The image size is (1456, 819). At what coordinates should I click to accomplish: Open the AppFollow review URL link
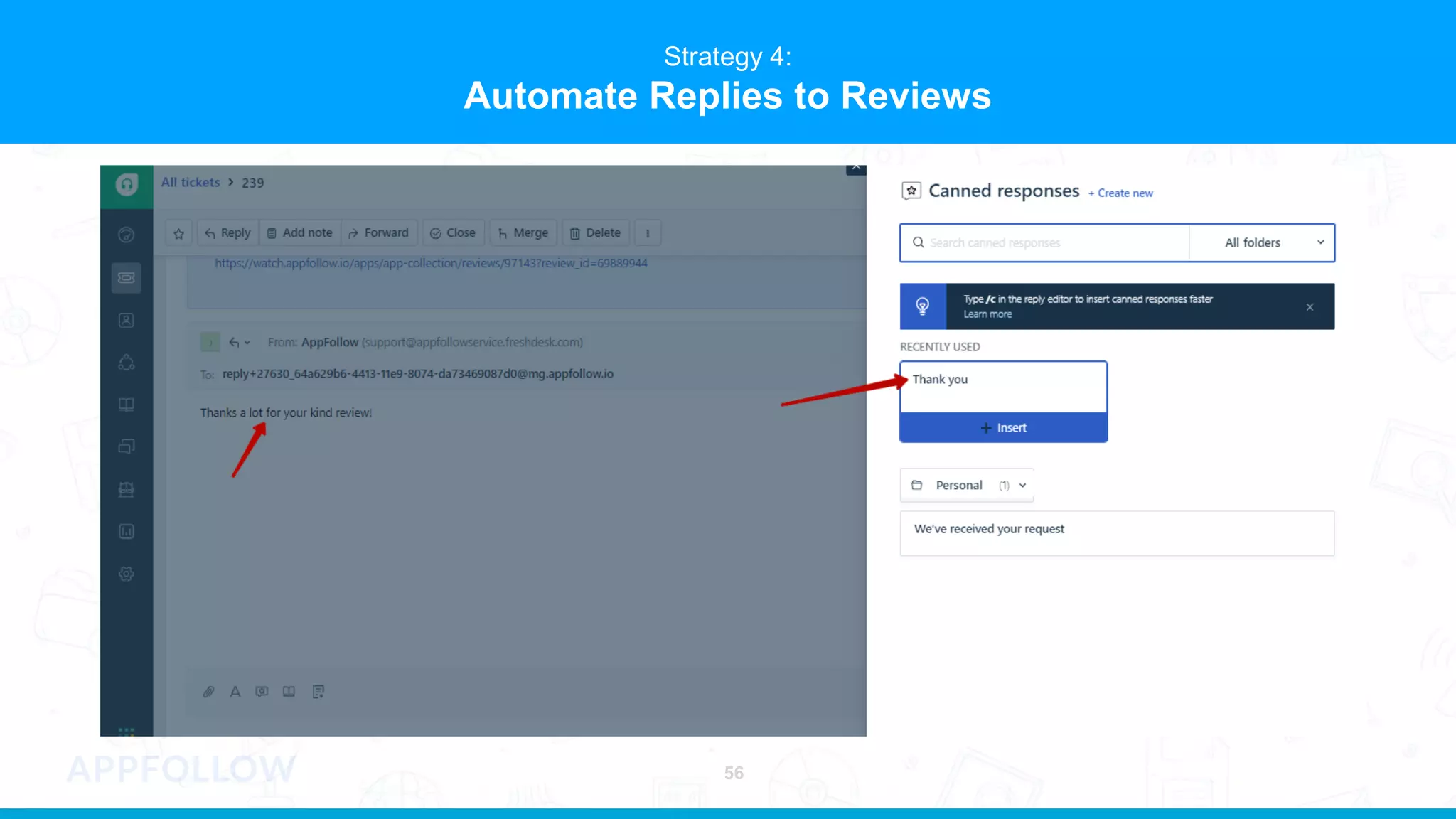pyautogui.click(x=431, y=264)
